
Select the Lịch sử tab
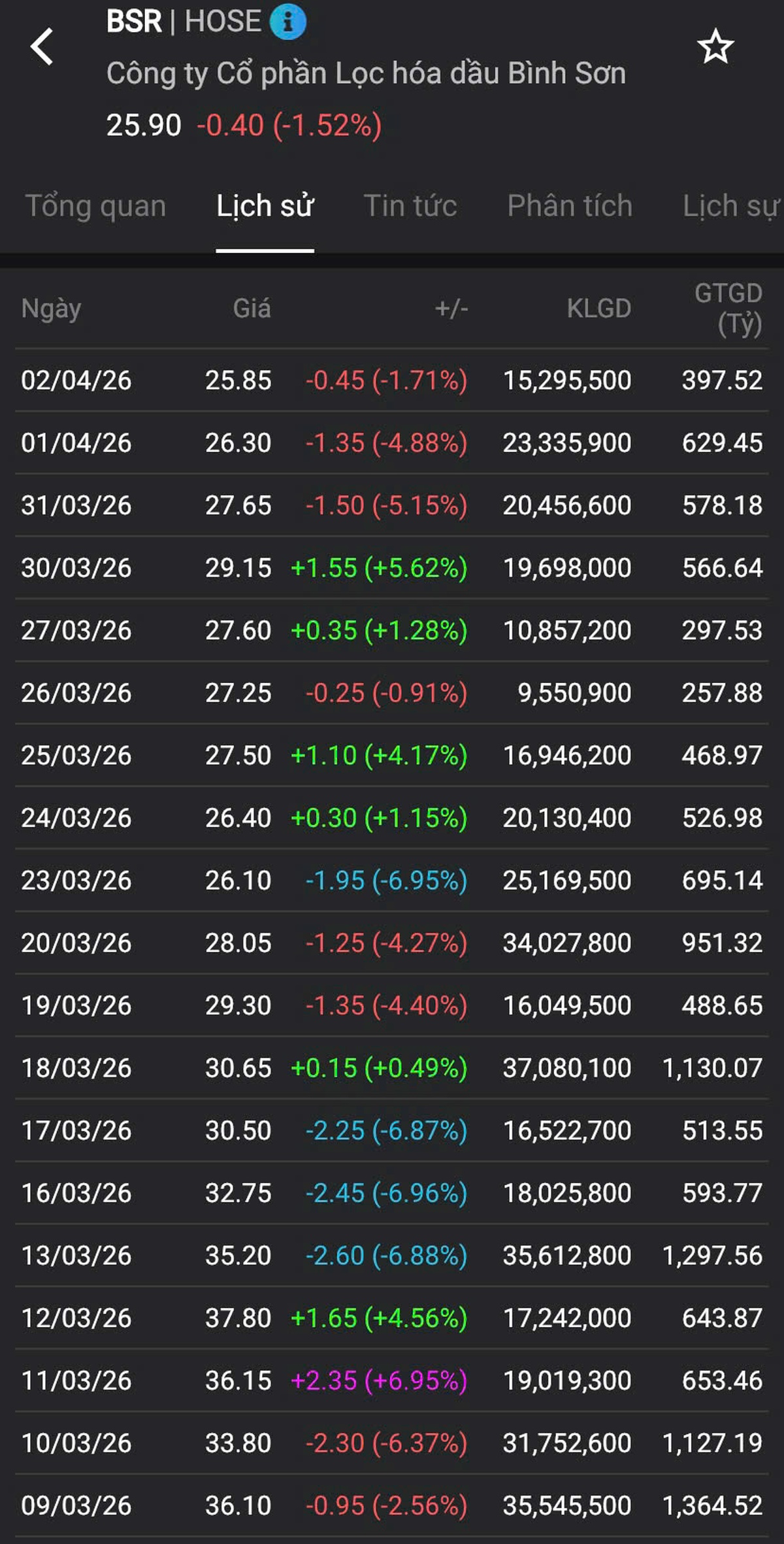click(265, 207)
